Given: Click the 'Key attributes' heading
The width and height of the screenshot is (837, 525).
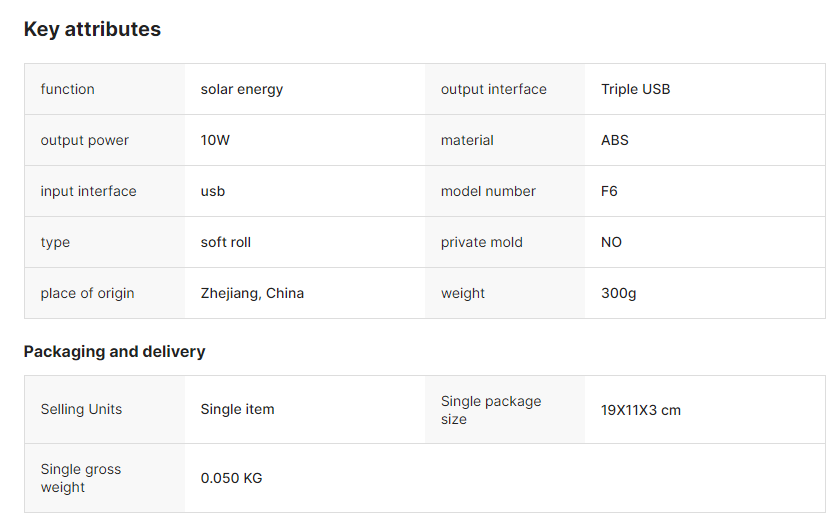Looking at the screenshot, I should [x=92, y=29].
